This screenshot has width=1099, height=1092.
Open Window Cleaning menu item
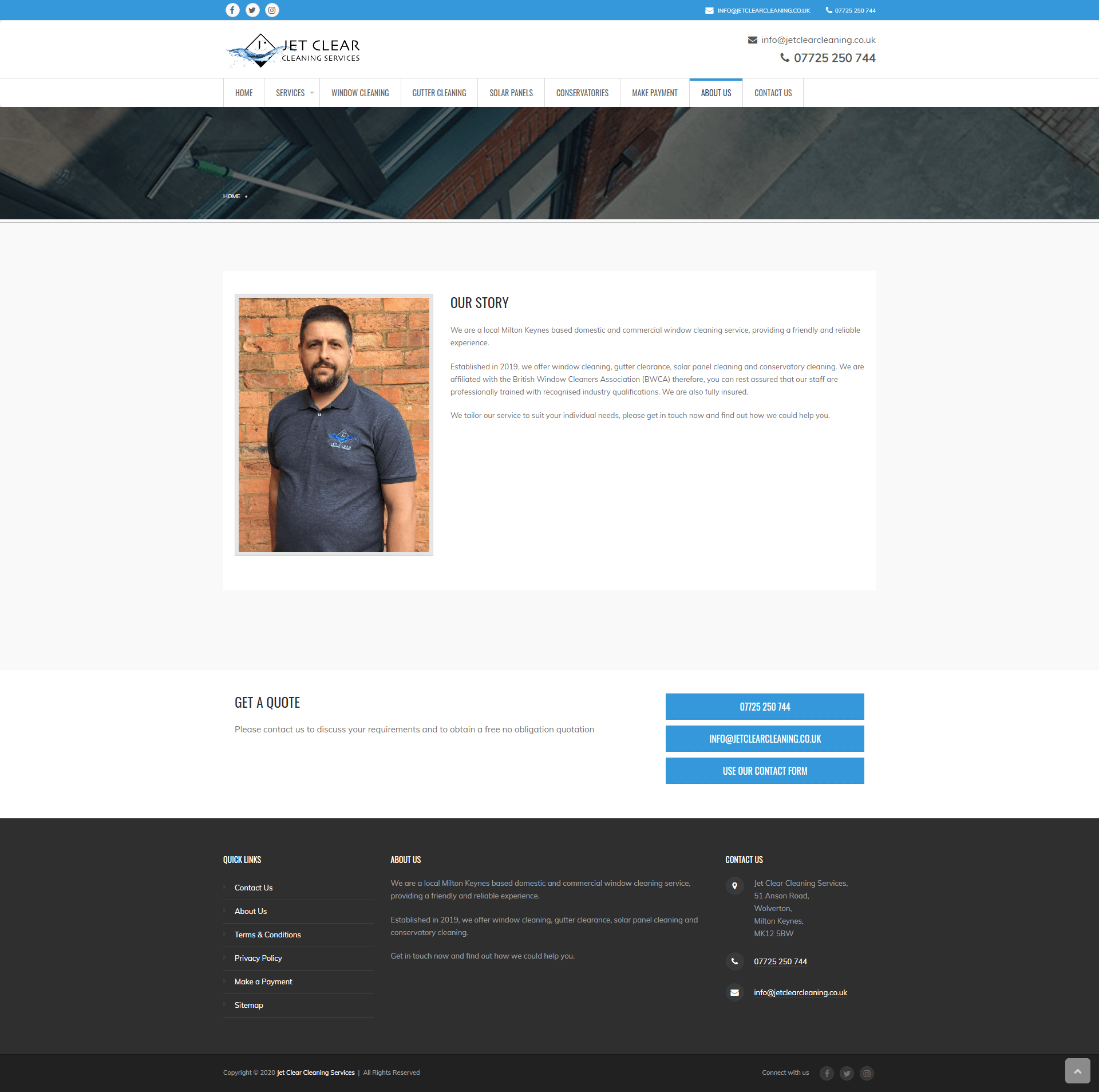pos(360,93)
